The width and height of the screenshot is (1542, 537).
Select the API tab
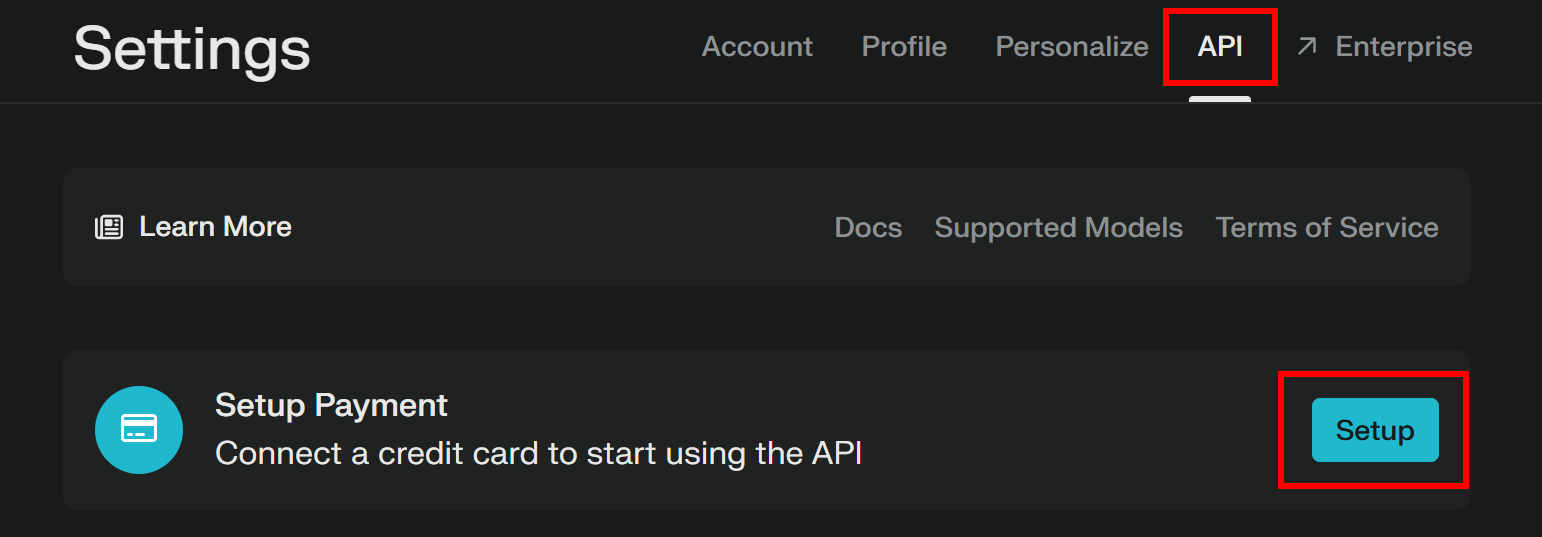click(x=1220, y=47)
